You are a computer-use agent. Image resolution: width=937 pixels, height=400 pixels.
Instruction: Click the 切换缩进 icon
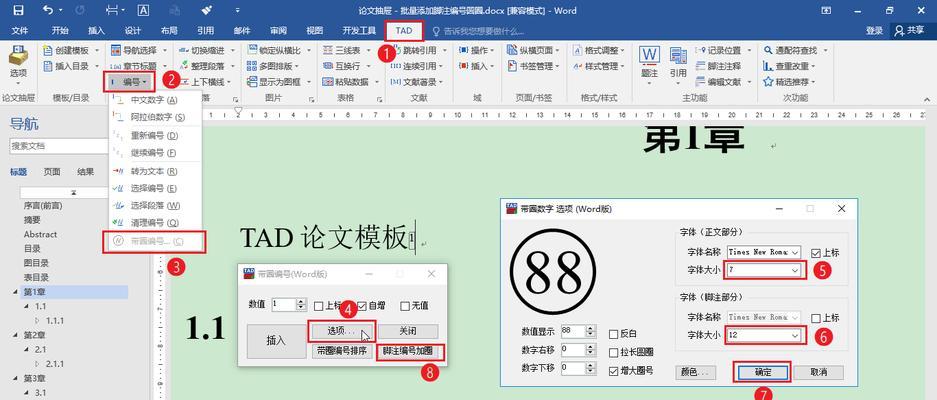[183, 51]
